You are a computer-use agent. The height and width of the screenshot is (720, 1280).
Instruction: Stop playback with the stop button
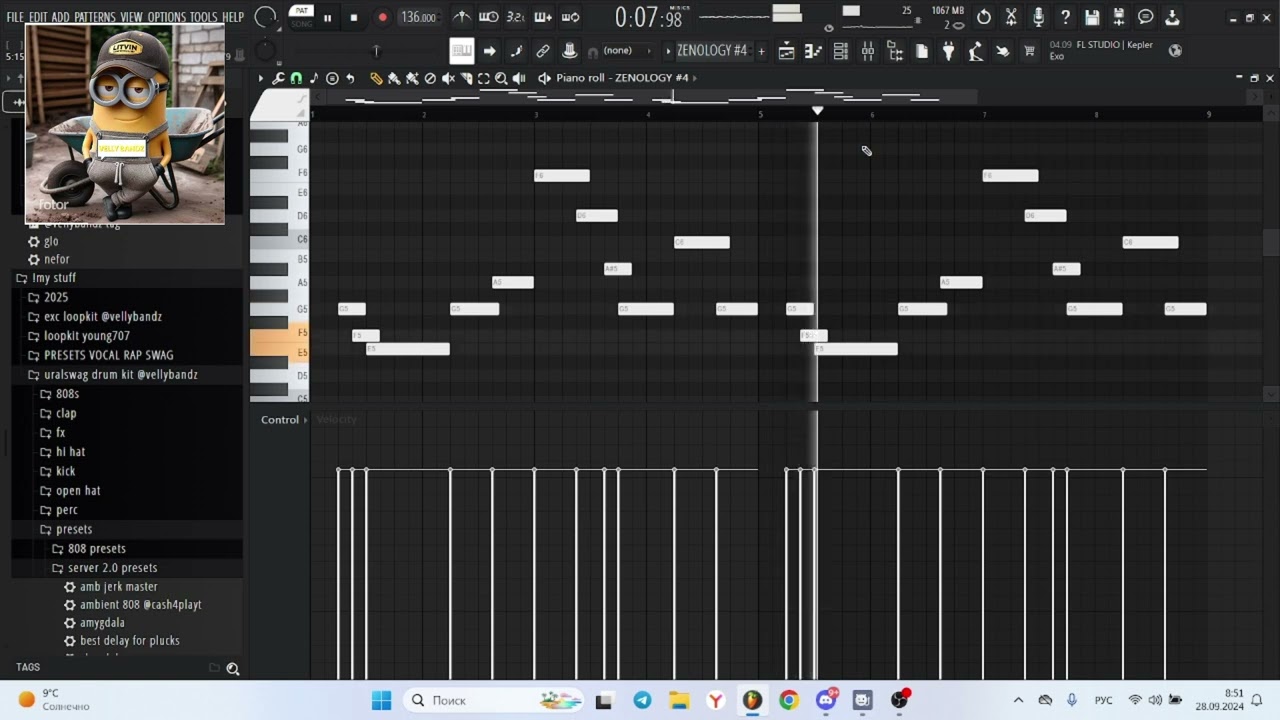[353, 17]
